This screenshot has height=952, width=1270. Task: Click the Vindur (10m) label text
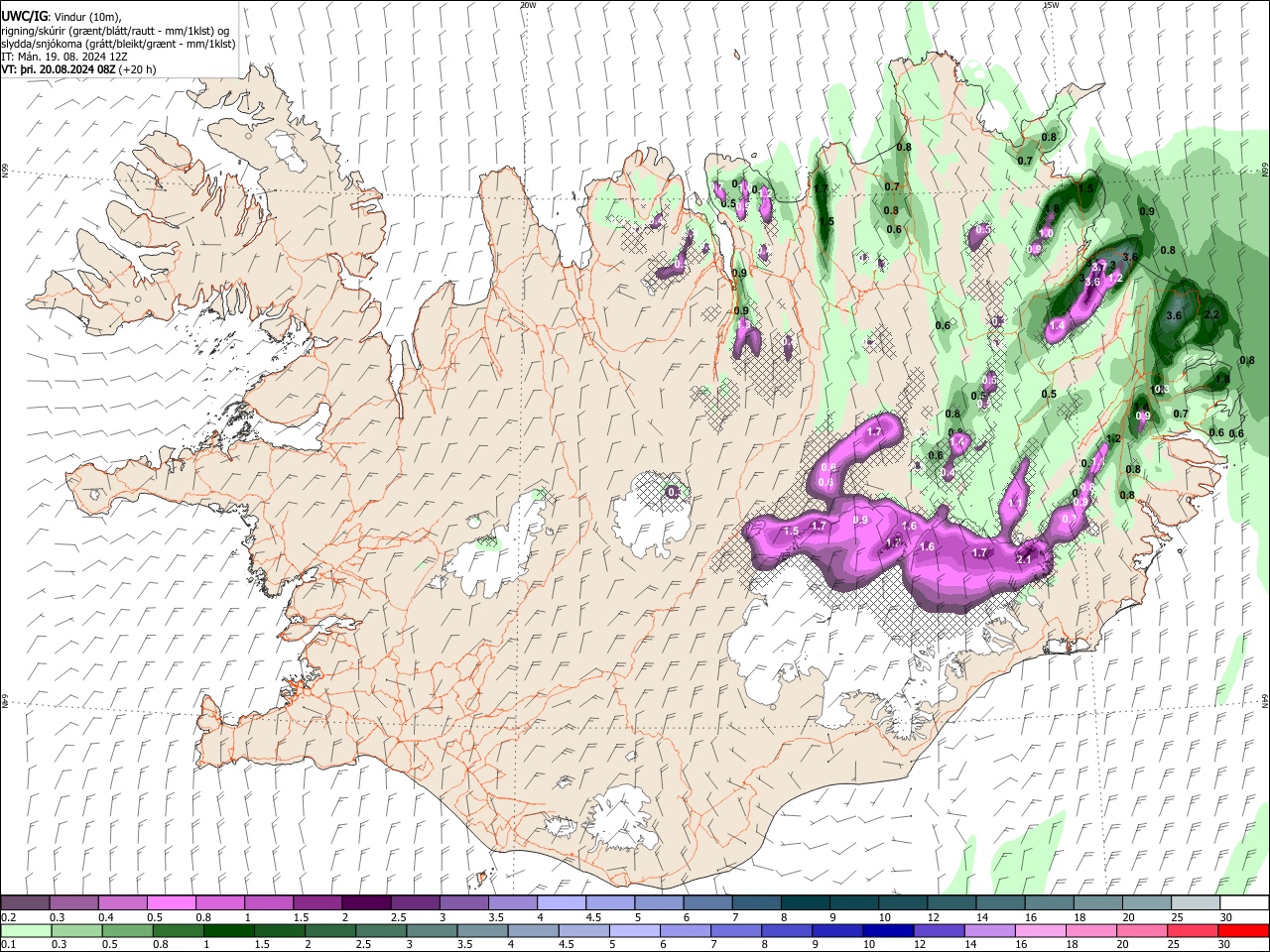point(86,17)
